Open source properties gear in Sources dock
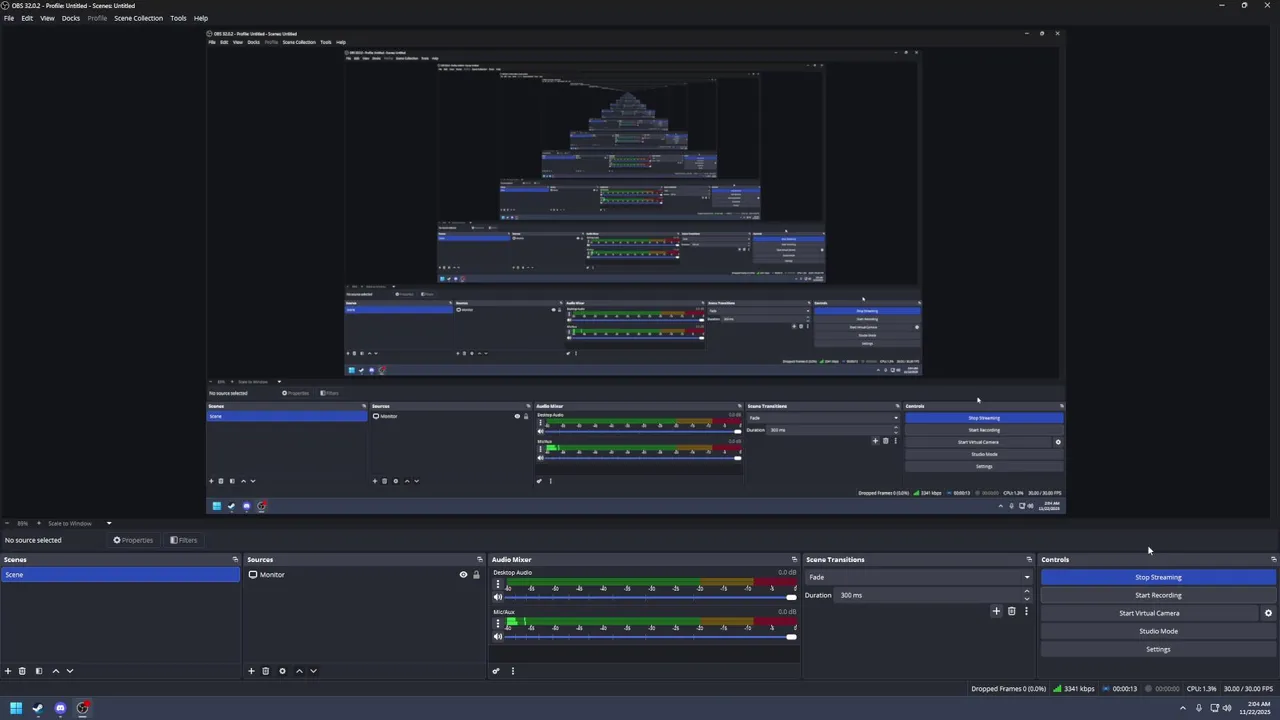 click(282, 671)
